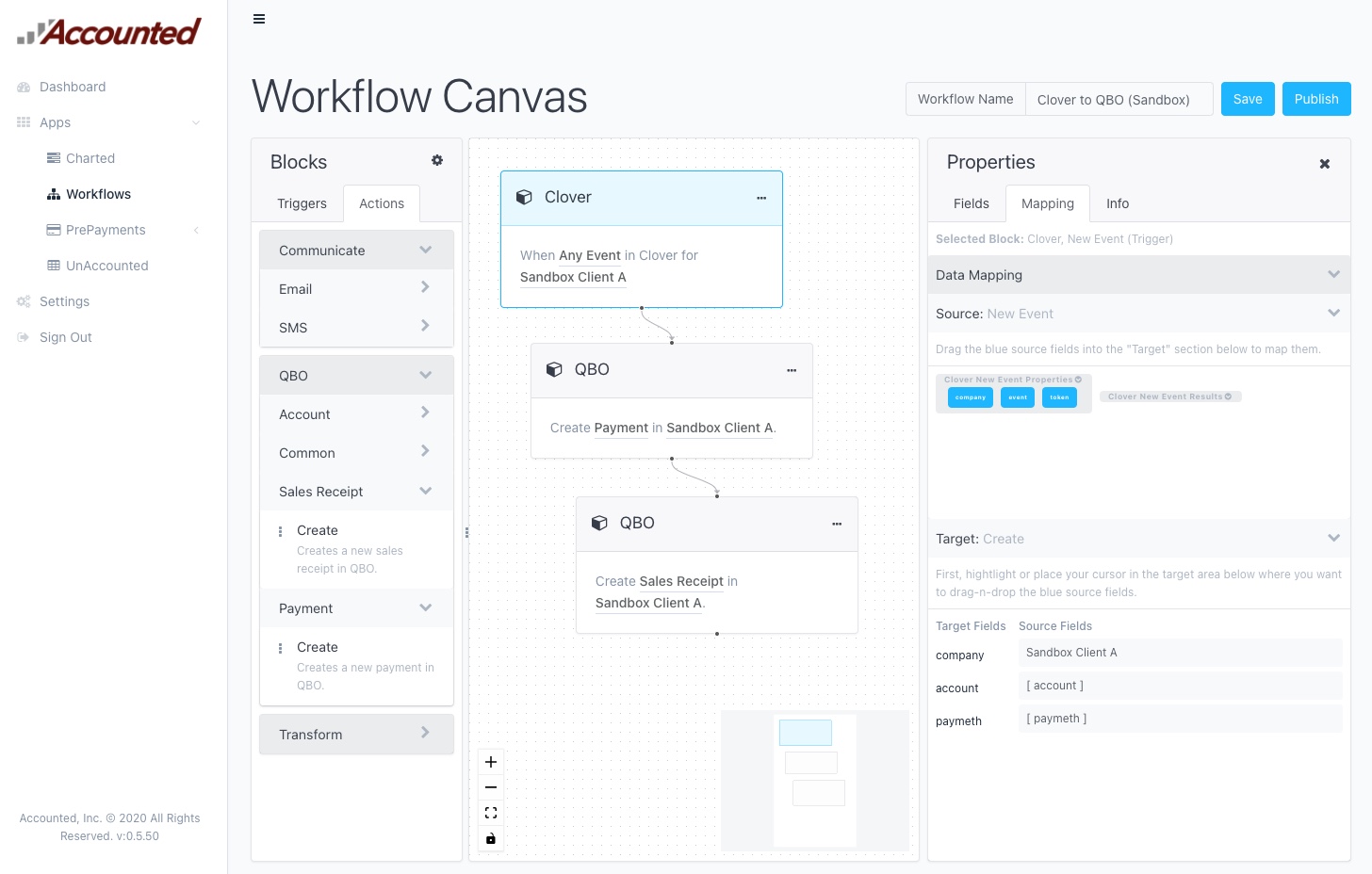Publish the workflow
Image resolution: width=1372 pixels, height=874 pixels.
(1316, 99)
